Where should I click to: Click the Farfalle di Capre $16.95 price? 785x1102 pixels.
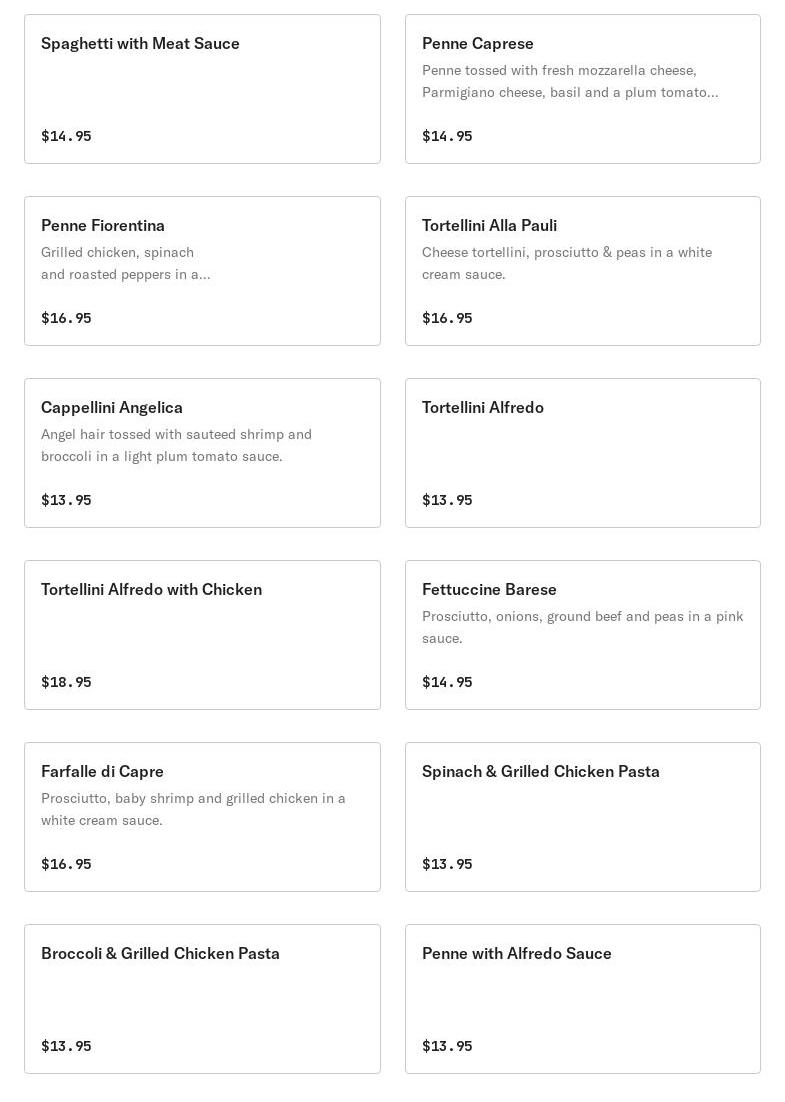[66, 864]
